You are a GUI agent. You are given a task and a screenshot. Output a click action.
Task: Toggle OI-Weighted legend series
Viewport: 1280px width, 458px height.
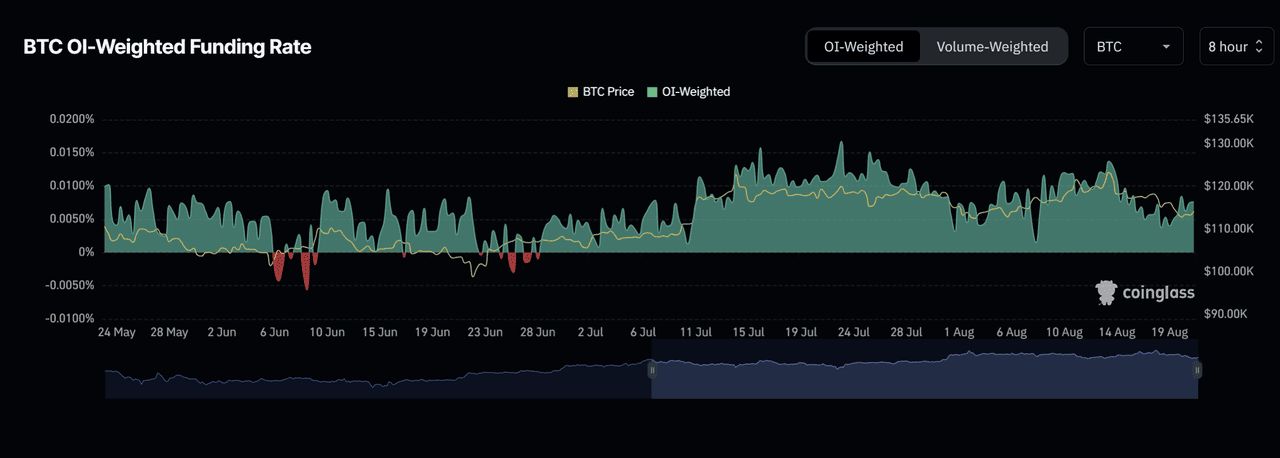(x=689, y=92)
